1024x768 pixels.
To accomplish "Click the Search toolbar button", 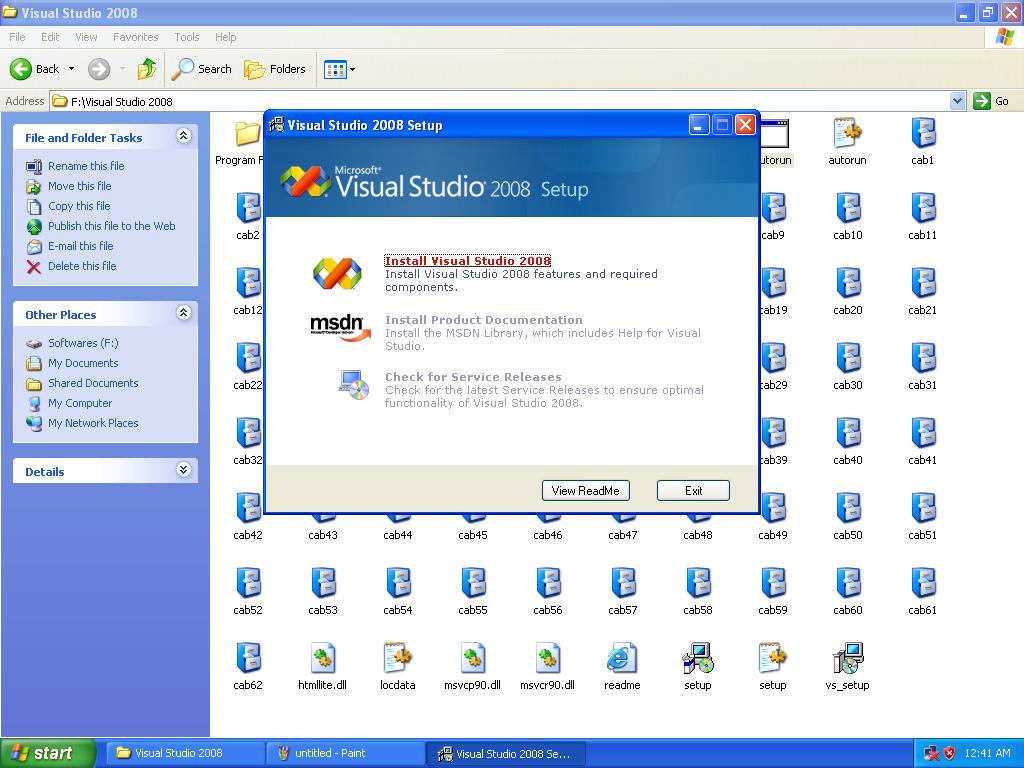I will pos(201,69).
